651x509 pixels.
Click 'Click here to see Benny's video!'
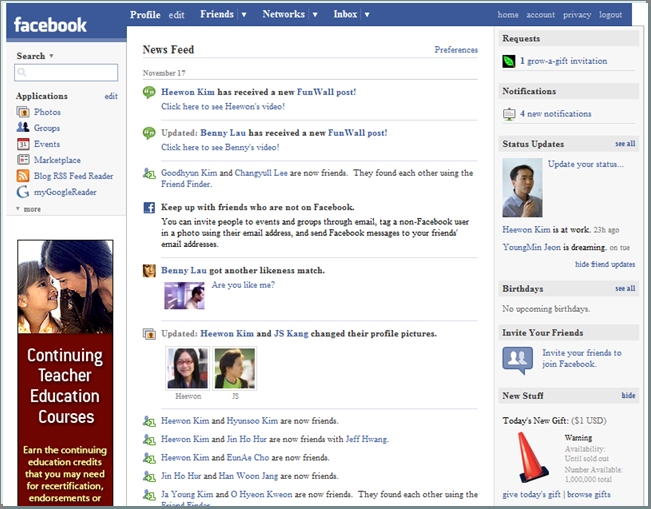[x=220, y=147]
